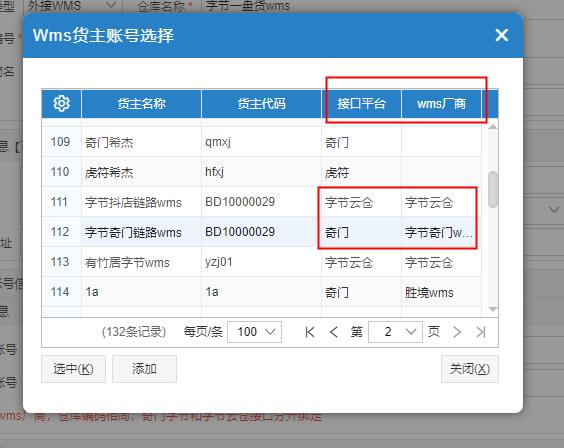
Task: Go to the previous page arrow
Action: point(333,332)
